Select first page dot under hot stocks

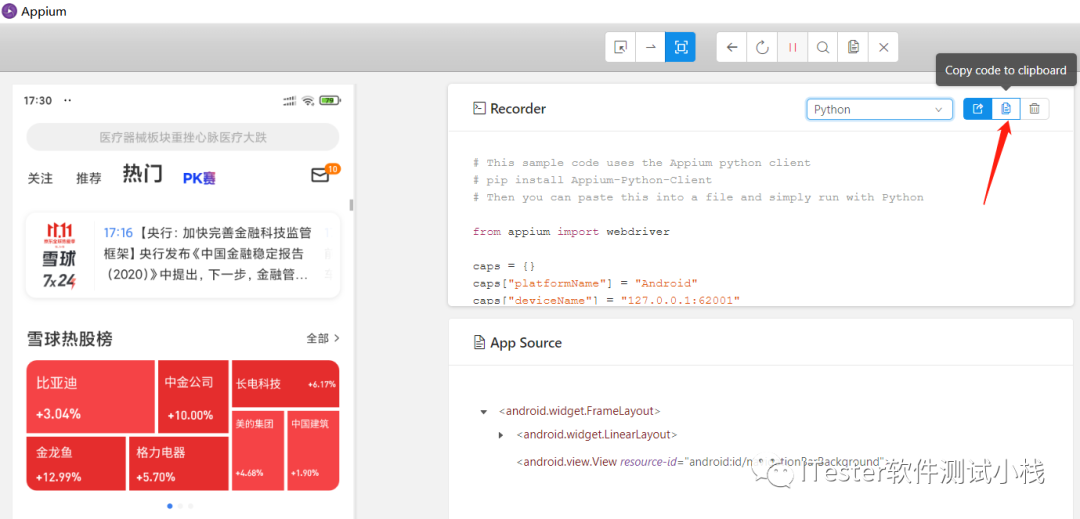170,506
